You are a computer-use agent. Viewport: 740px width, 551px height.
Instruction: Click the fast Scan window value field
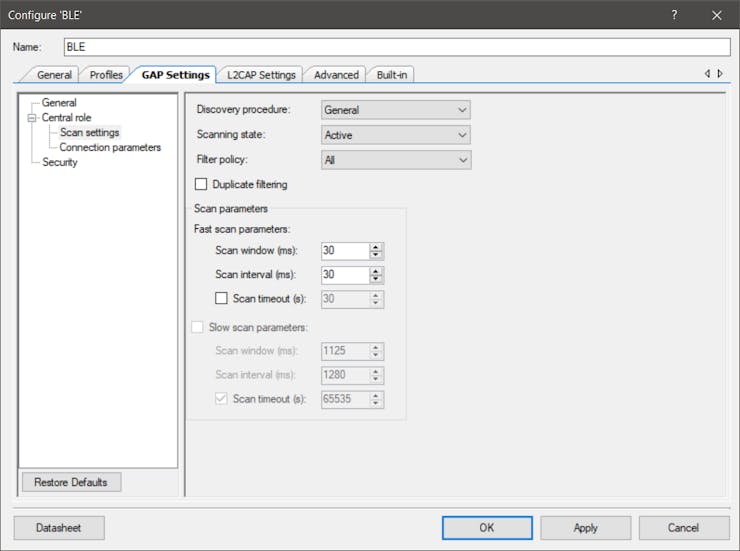coord(345,250)
